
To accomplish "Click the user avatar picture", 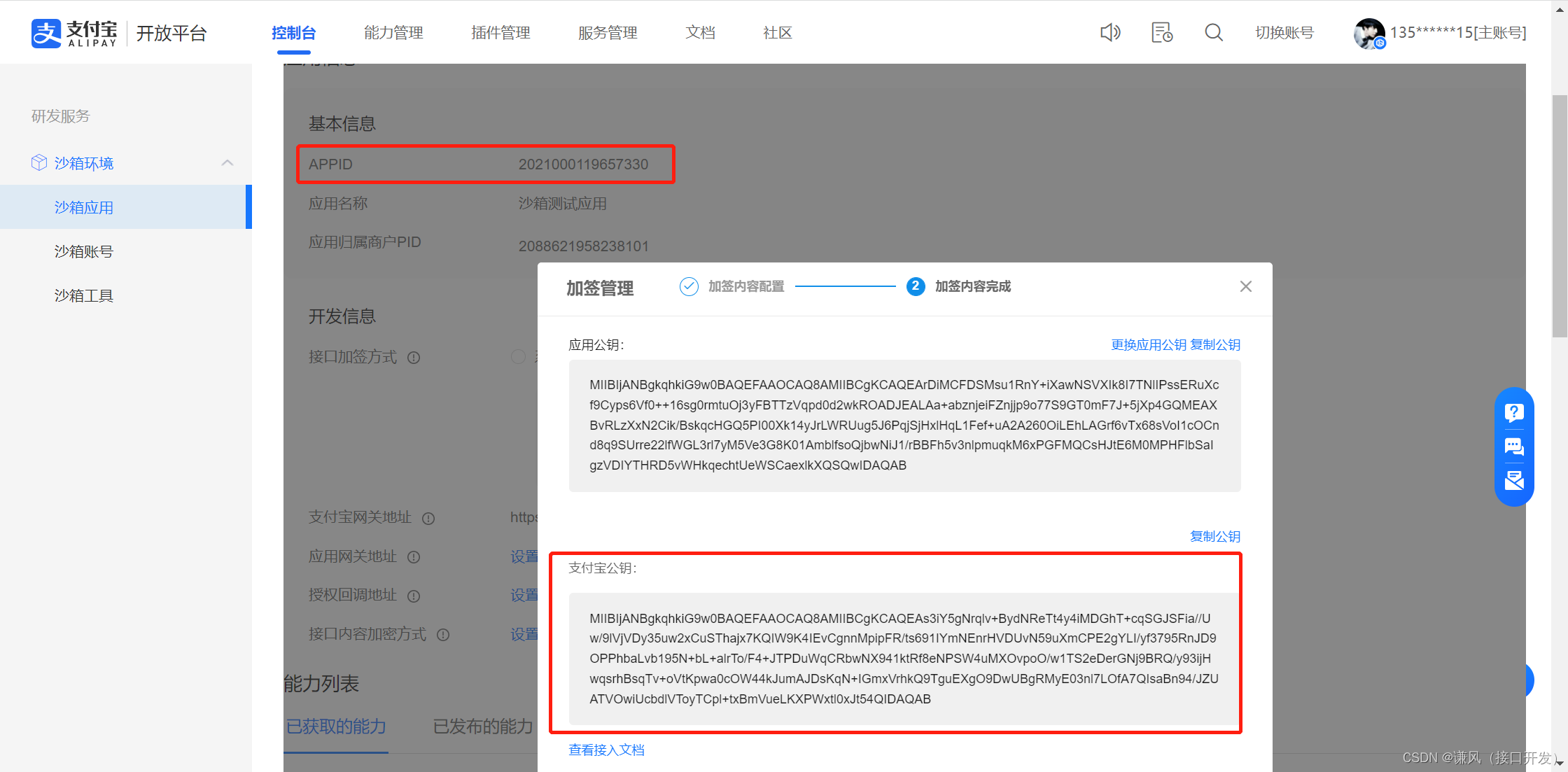I will [1368, 33].
